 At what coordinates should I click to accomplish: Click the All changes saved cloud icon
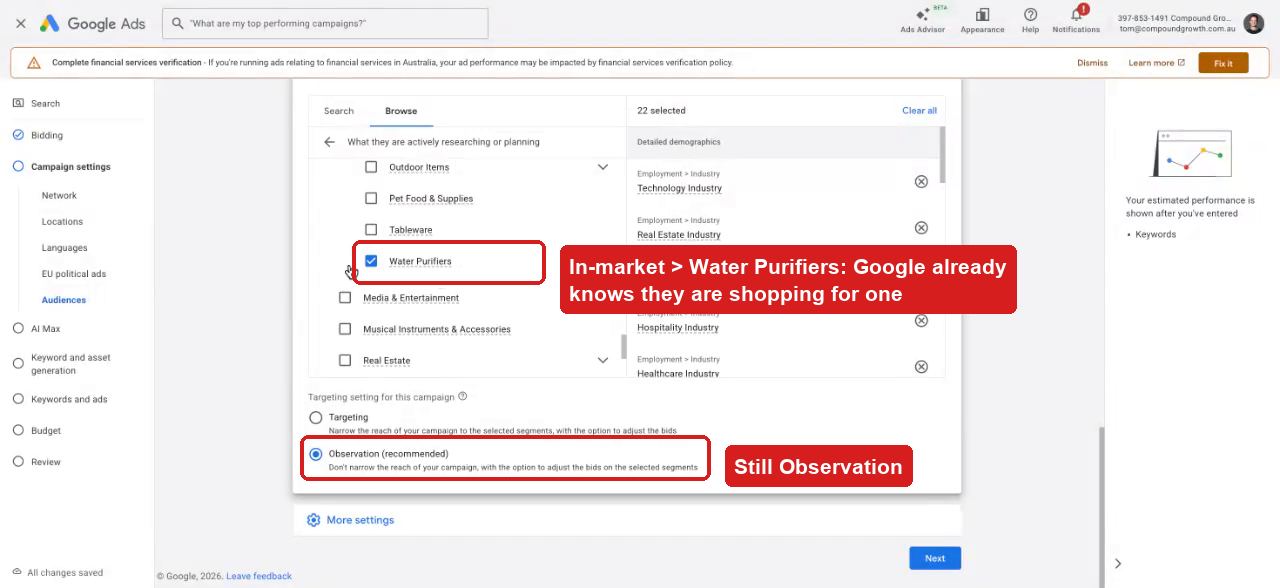tap(17, 572)
